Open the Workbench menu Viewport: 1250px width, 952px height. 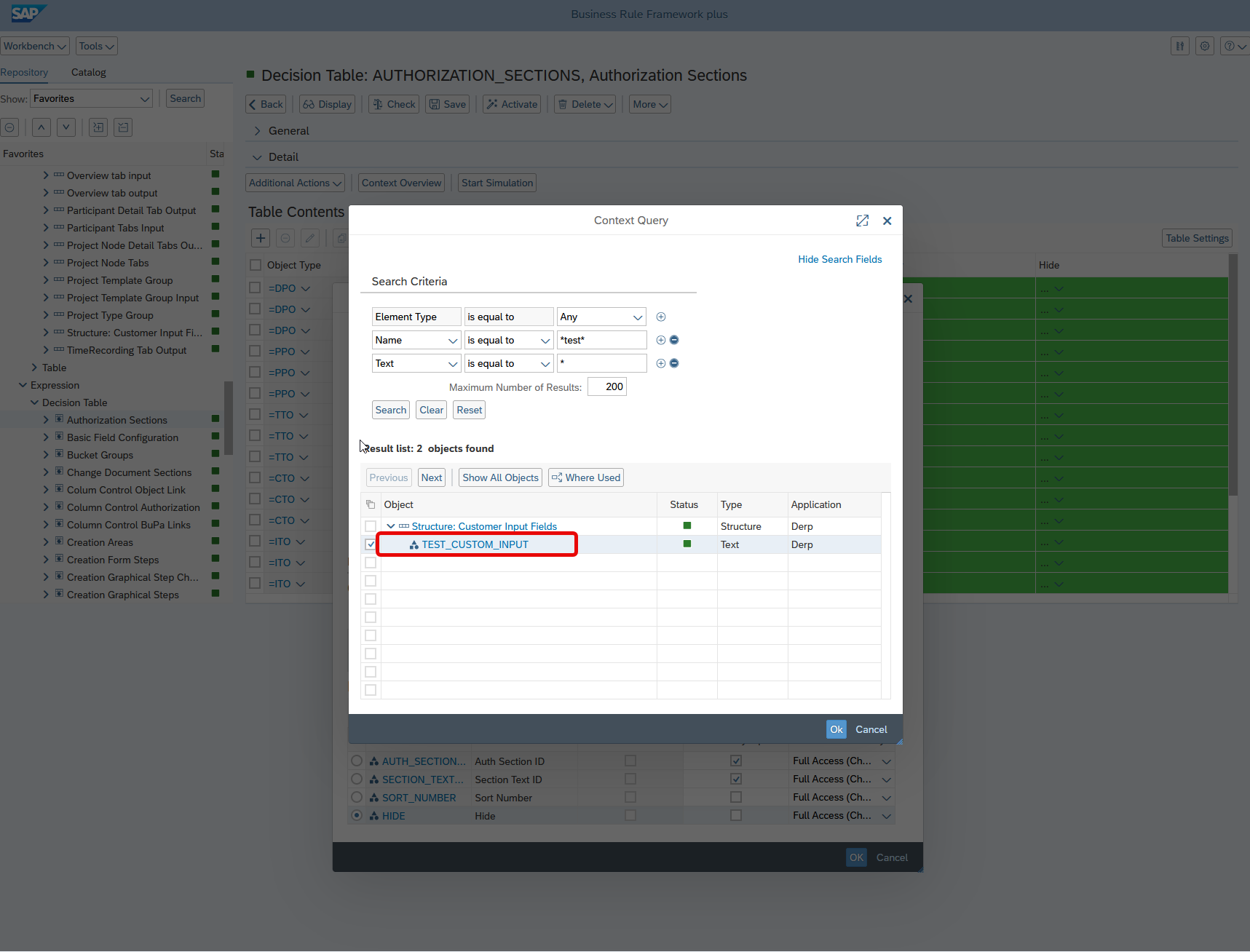coord(34,46)
